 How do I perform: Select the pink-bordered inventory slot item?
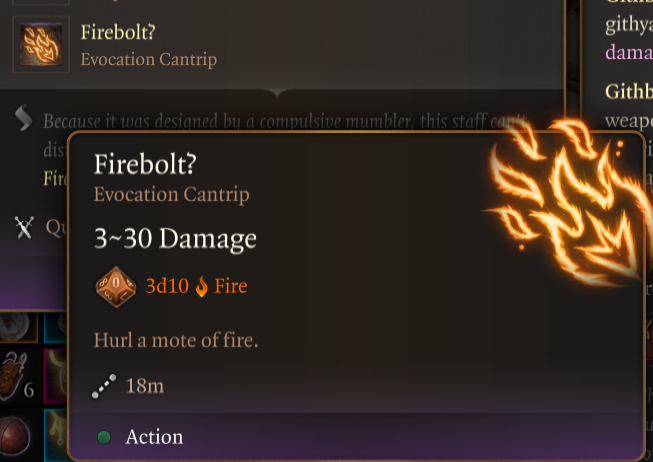click(56, 377)
